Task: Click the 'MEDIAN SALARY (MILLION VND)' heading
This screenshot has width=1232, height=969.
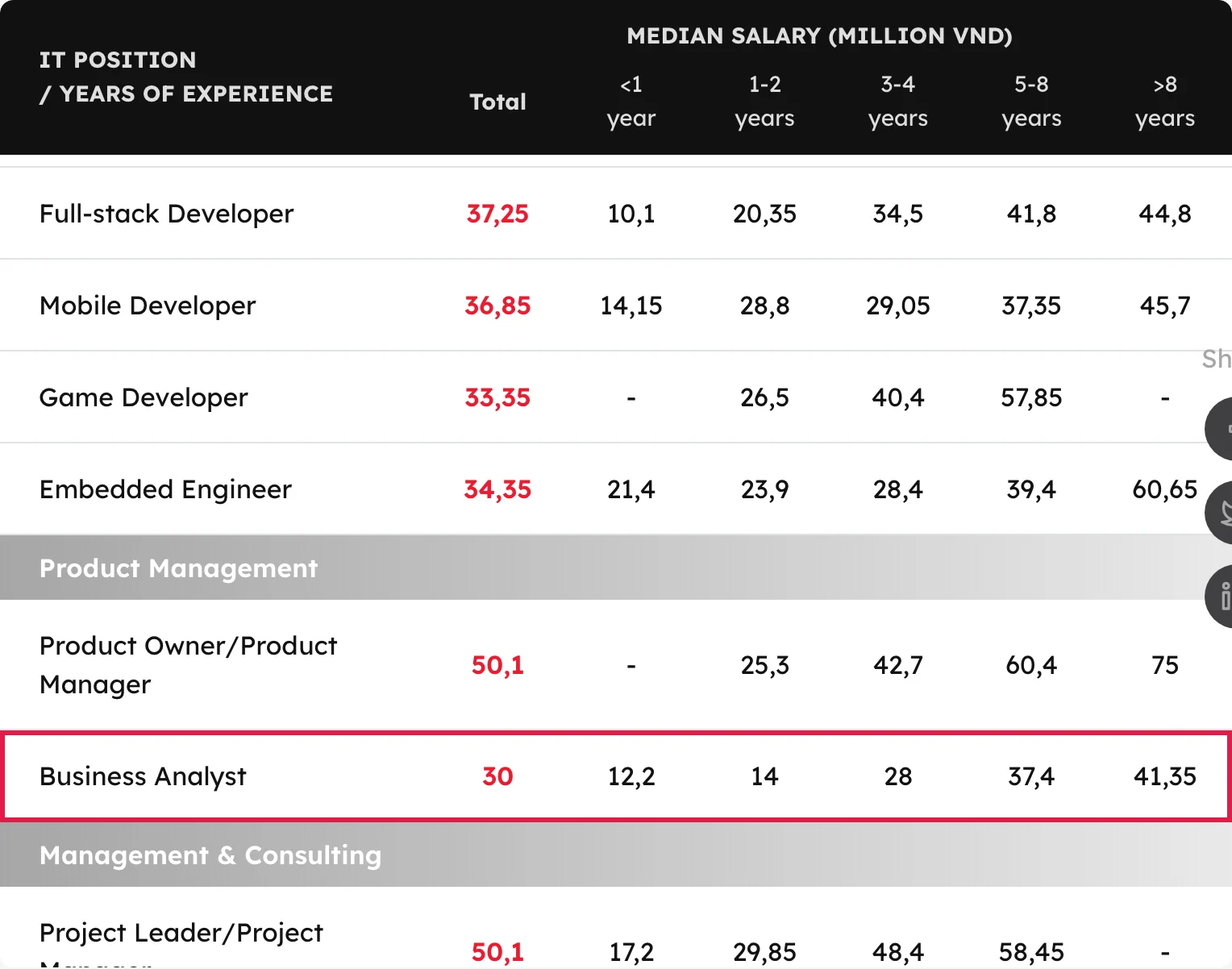Action: [x=819, y=36]
